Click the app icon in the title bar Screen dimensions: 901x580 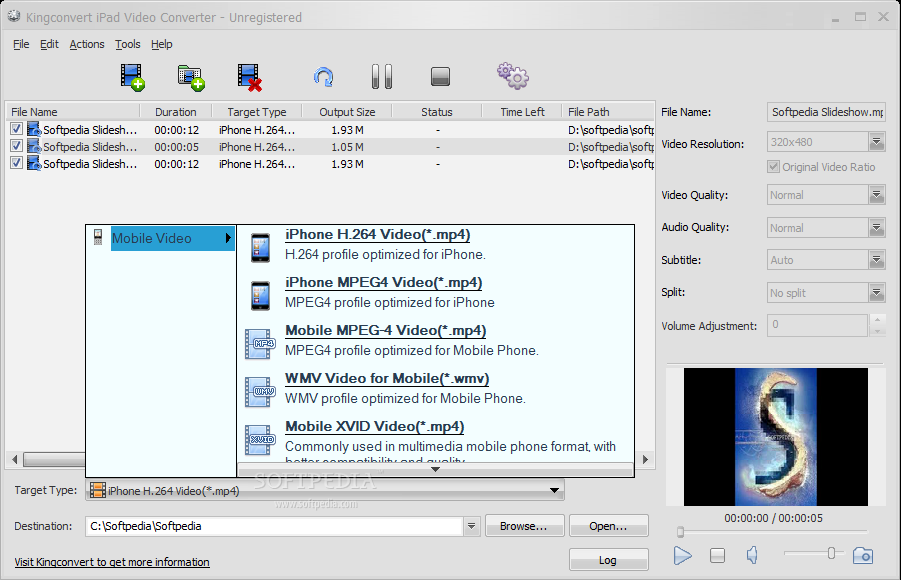(x=14, y=17)
